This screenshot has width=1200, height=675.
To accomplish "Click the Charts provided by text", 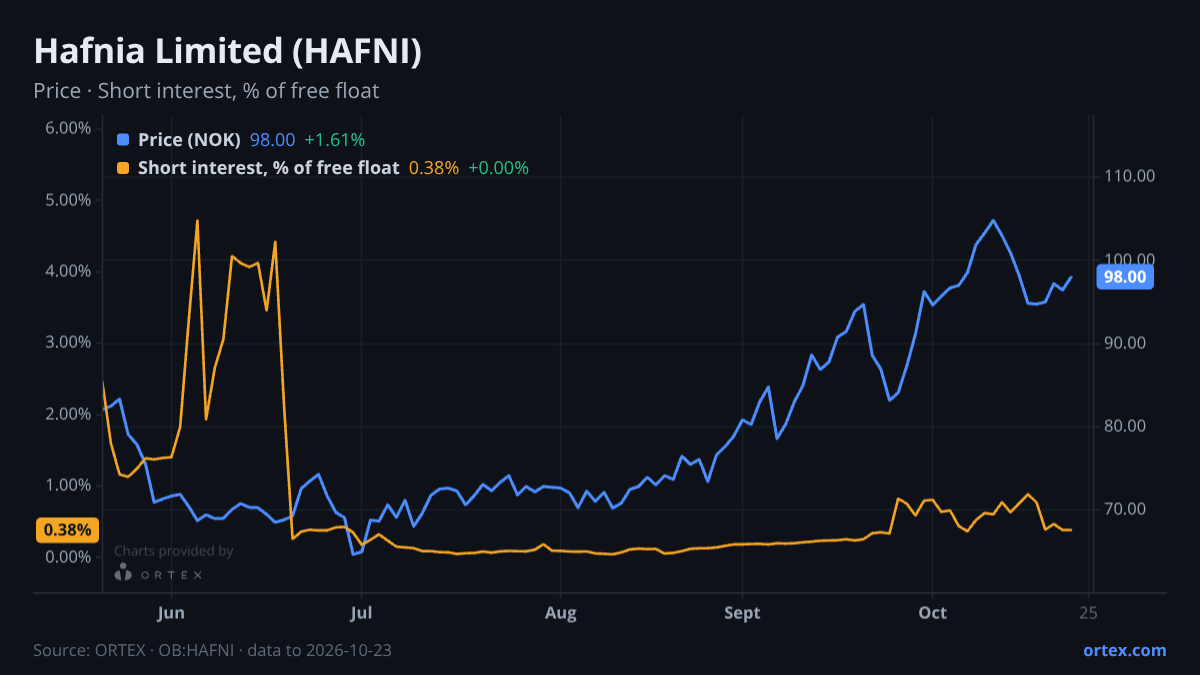I will [x=174, y=551].
